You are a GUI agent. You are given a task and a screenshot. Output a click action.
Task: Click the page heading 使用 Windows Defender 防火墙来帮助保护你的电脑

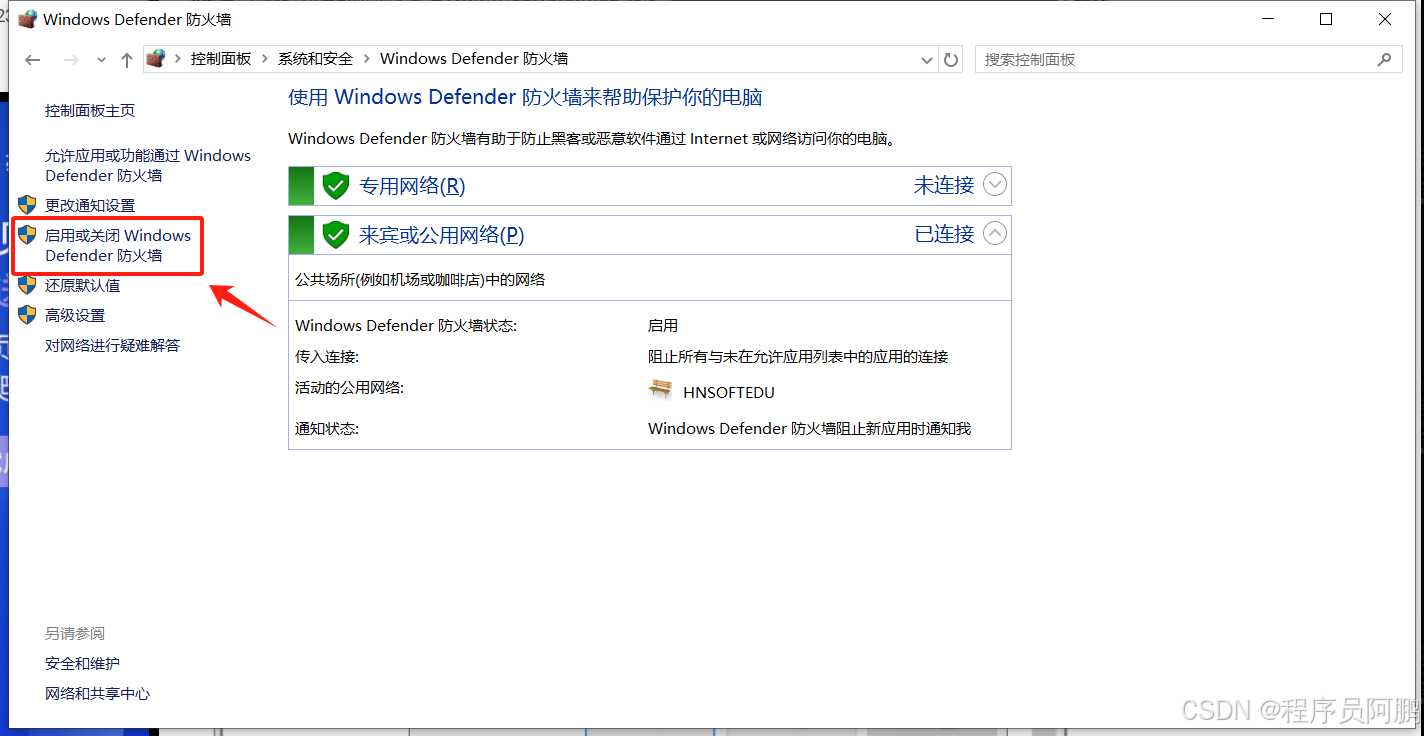pos(525,97)
